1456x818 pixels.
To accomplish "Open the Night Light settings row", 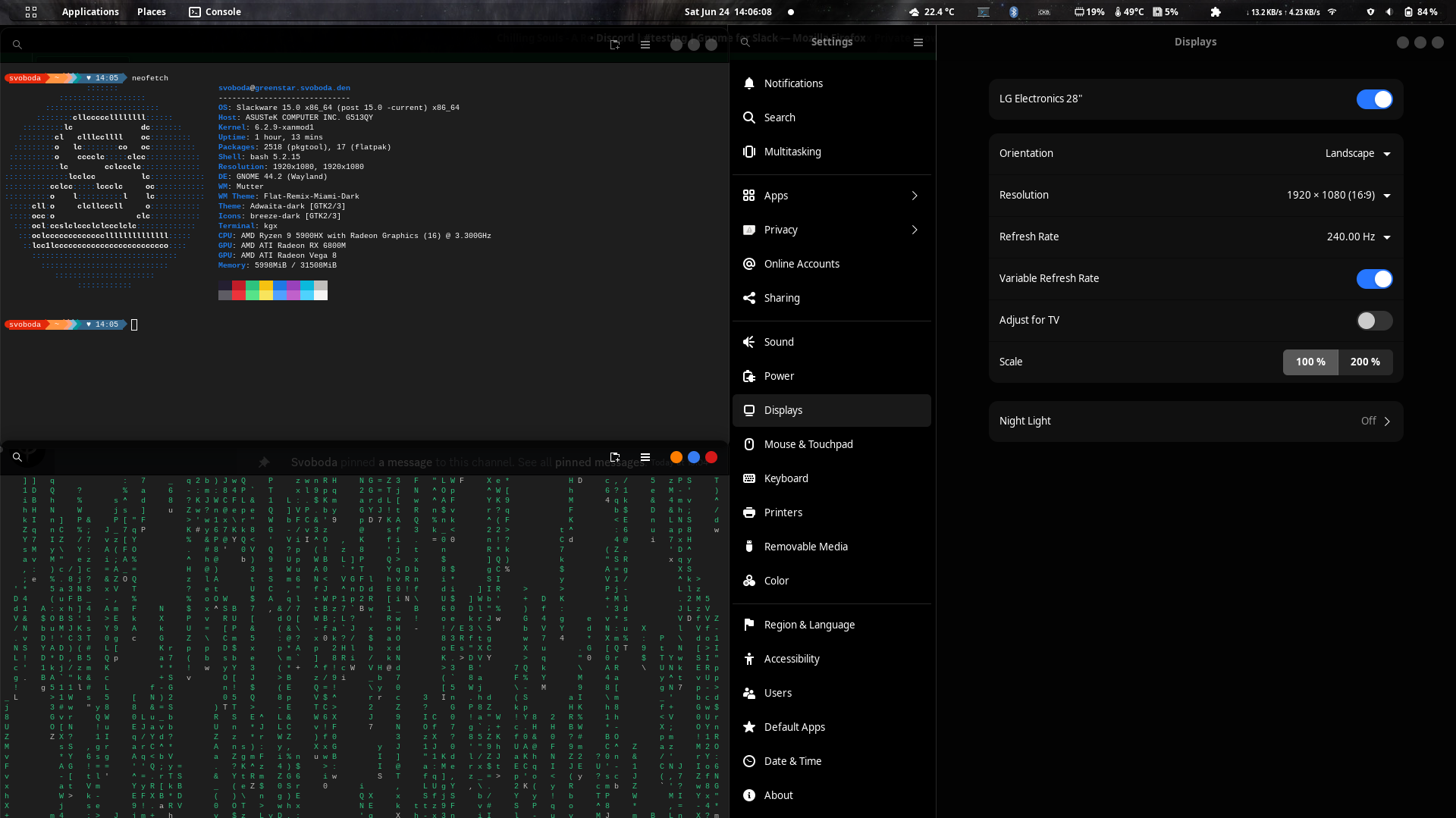I will (x=1195, y=422).
